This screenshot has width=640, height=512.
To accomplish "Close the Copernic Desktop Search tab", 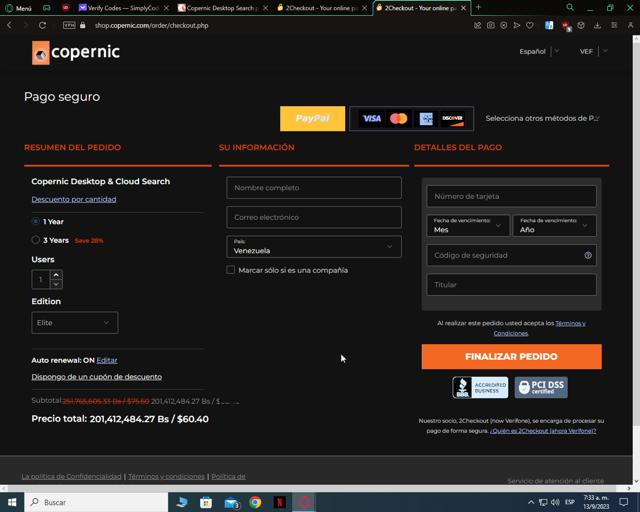I will coord(266,8).
